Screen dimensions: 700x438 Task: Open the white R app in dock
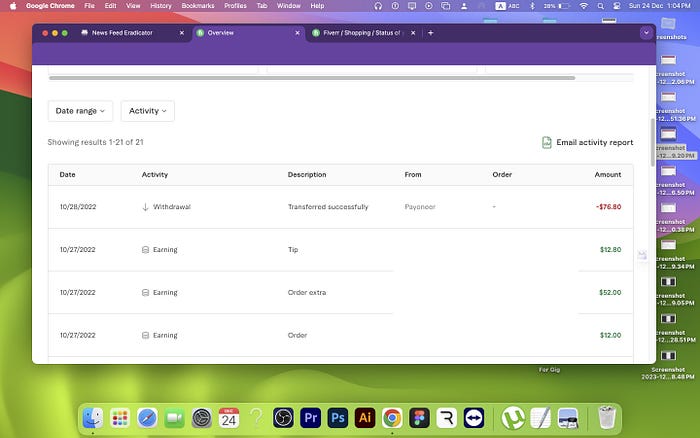point(447,418)
